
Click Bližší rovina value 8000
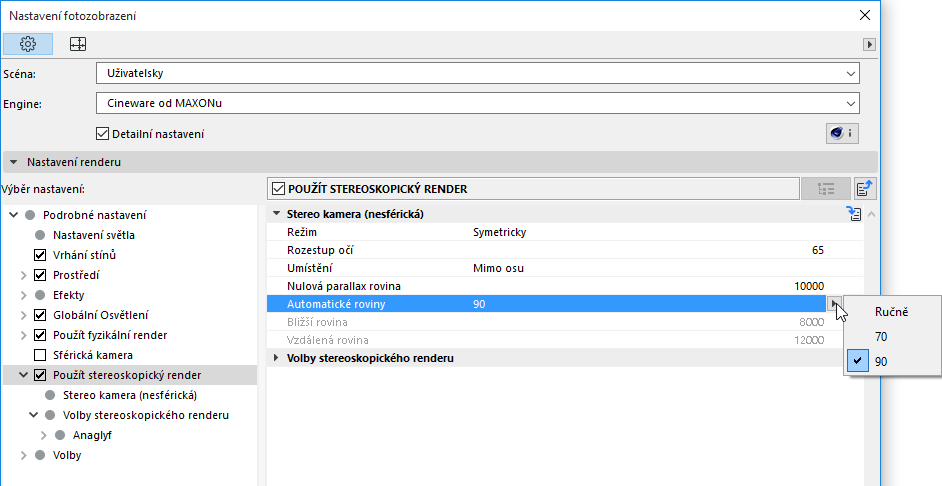coord(812,322)
